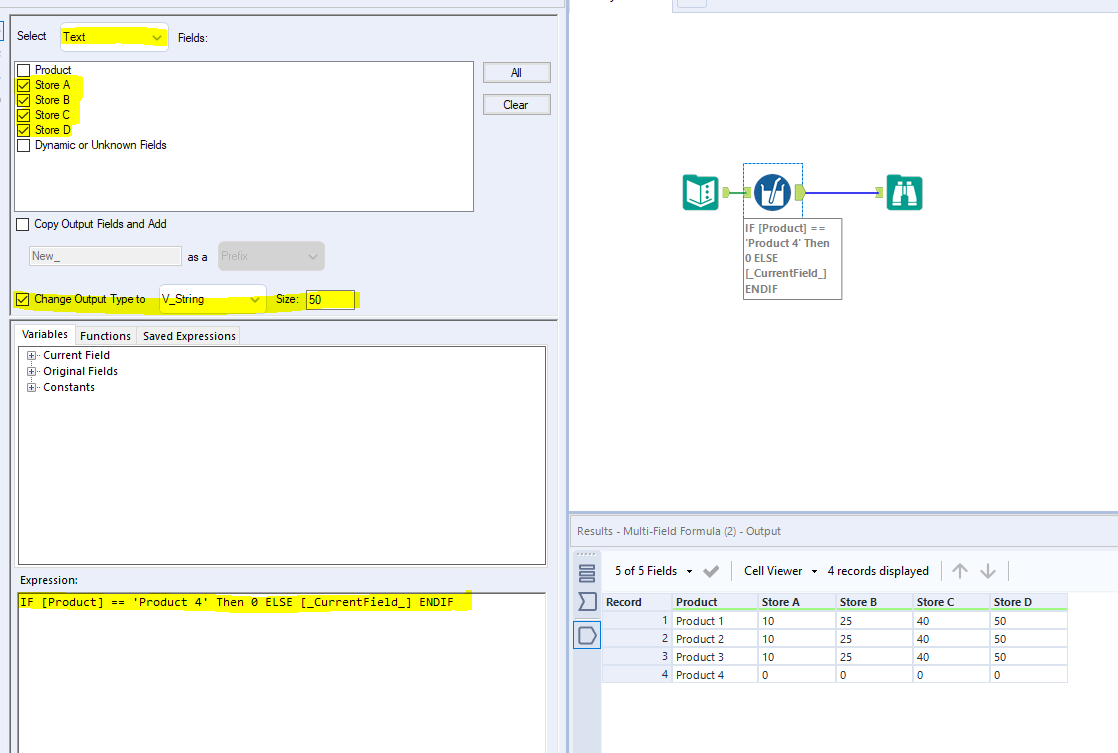Click the All button to select every field

[516, 72]
